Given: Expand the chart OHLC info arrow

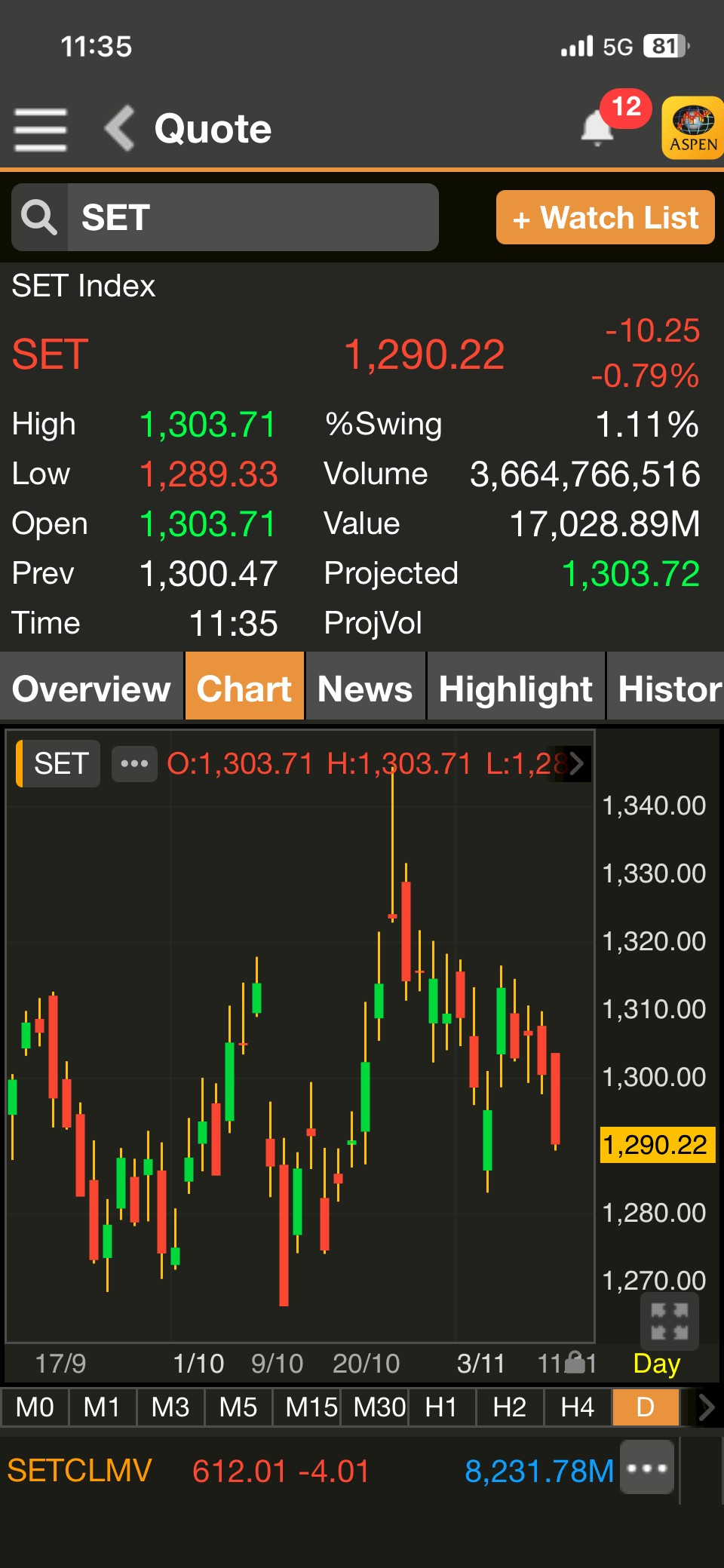Looking at the screenshot, I should coord(576,763).
